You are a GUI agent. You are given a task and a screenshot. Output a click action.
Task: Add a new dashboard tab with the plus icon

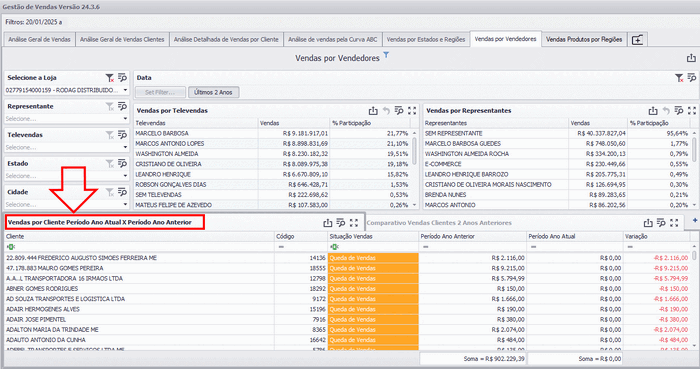(x=638, y=40)
